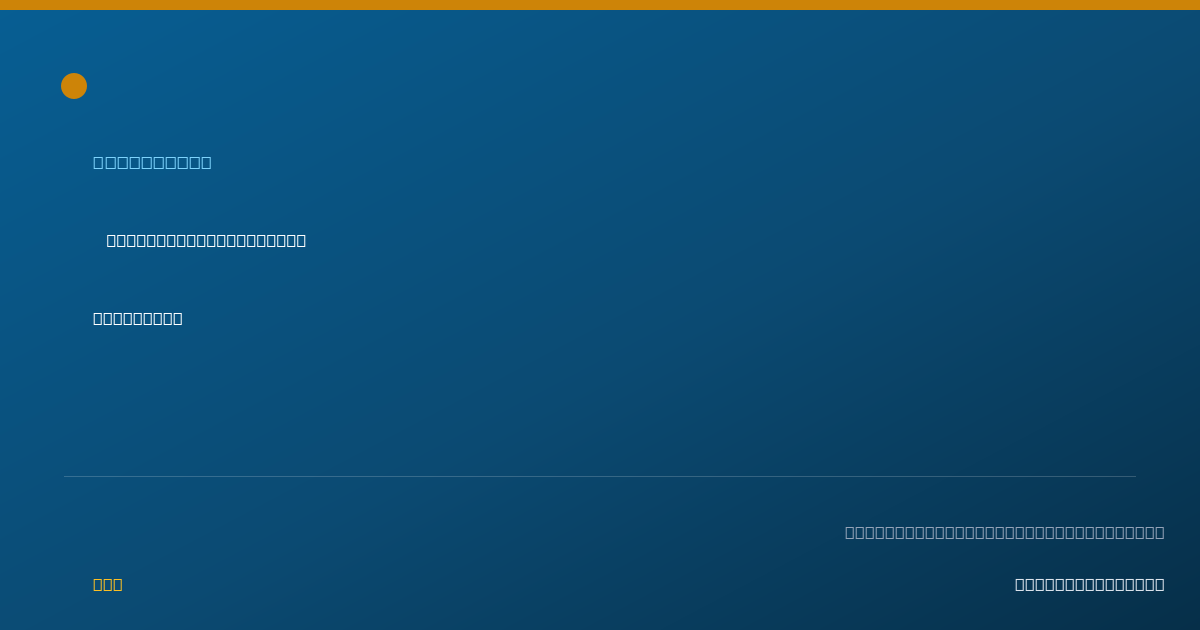Click the first character of the gray text line
Screen dimensions: 1200x630
pos(850,532)
